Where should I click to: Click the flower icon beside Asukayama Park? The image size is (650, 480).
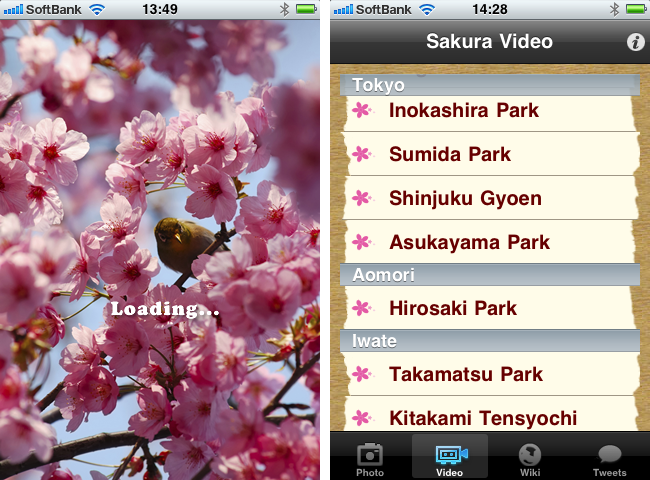coord(363,242)
